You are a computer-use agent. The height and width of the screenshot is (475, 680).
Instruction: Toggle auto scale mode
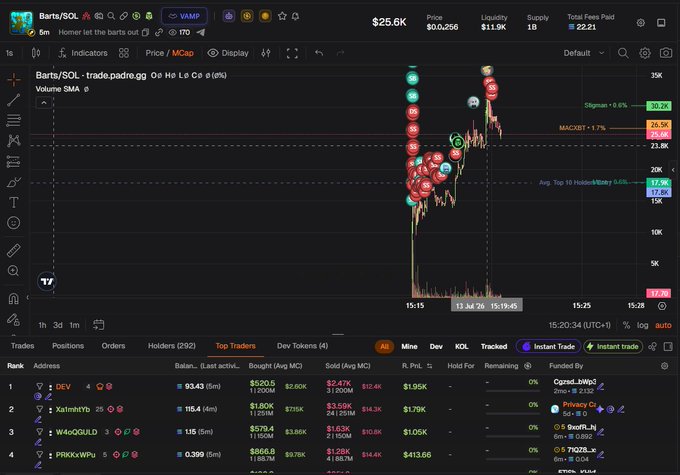(663, 325)
